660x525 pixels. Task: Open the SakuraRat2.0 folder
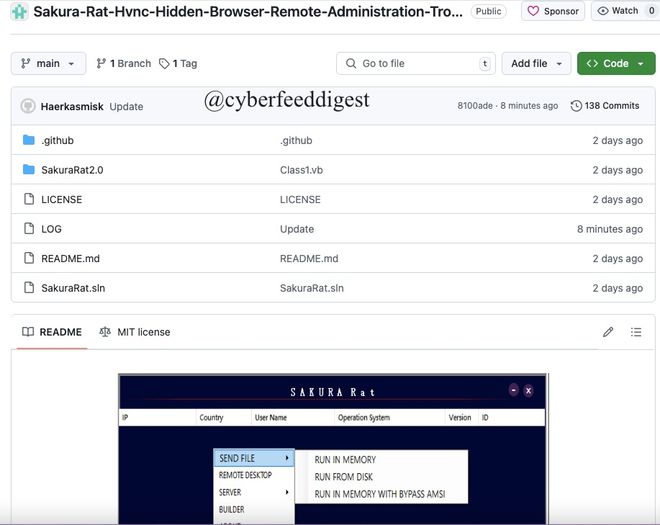click(x=72, y=170)
